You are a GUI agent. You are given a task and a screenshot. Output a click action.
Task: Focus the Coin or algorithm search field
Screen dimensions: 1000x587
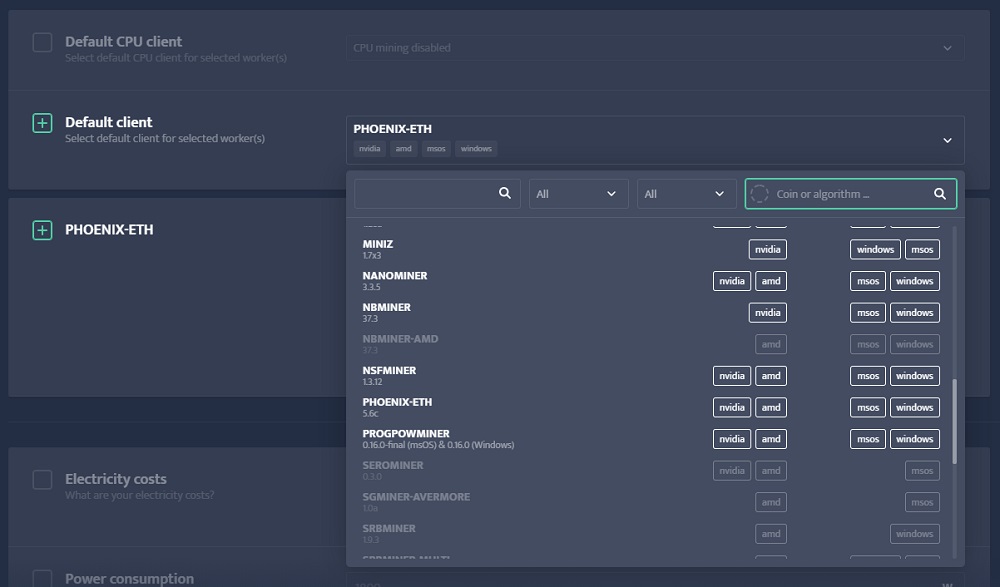point(851,194)
